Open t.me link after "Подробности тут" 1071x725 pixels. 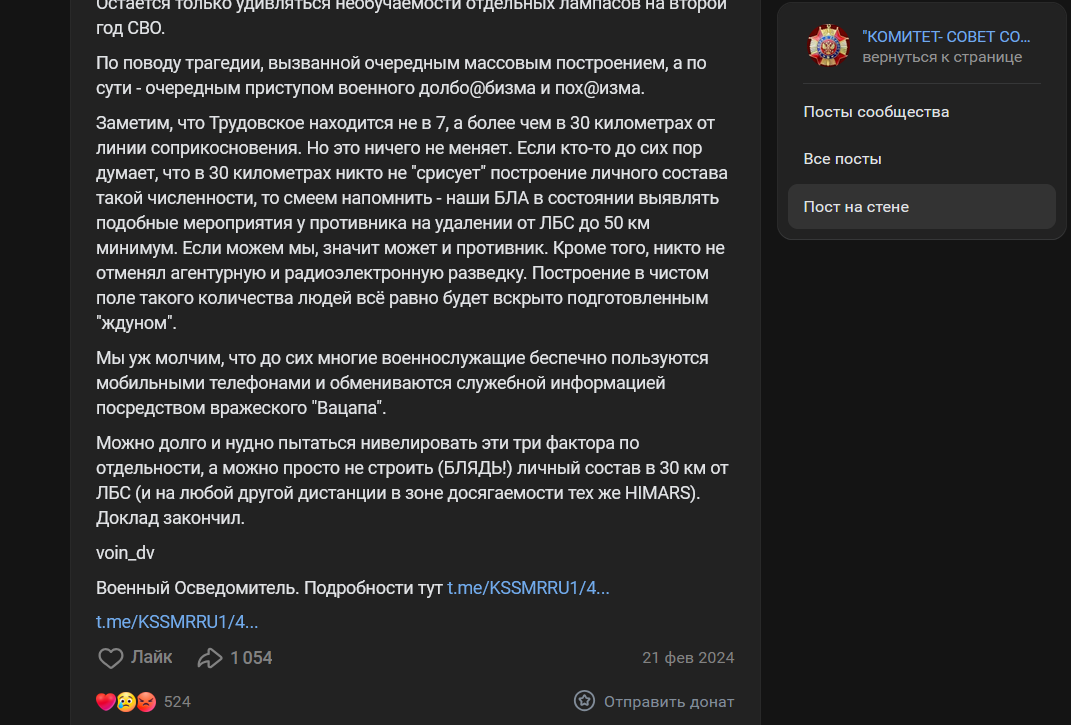click(x=528, y=588)
